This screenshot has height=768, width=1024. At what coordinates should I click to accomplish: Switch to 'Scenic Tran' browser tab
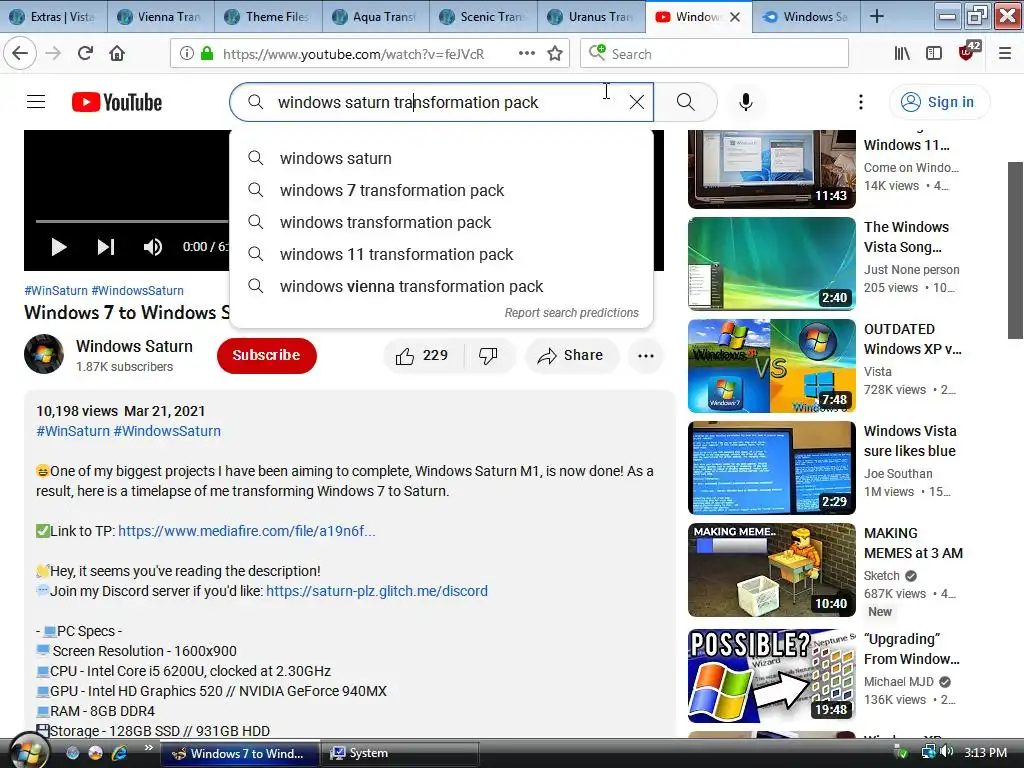tap(484, 16)
